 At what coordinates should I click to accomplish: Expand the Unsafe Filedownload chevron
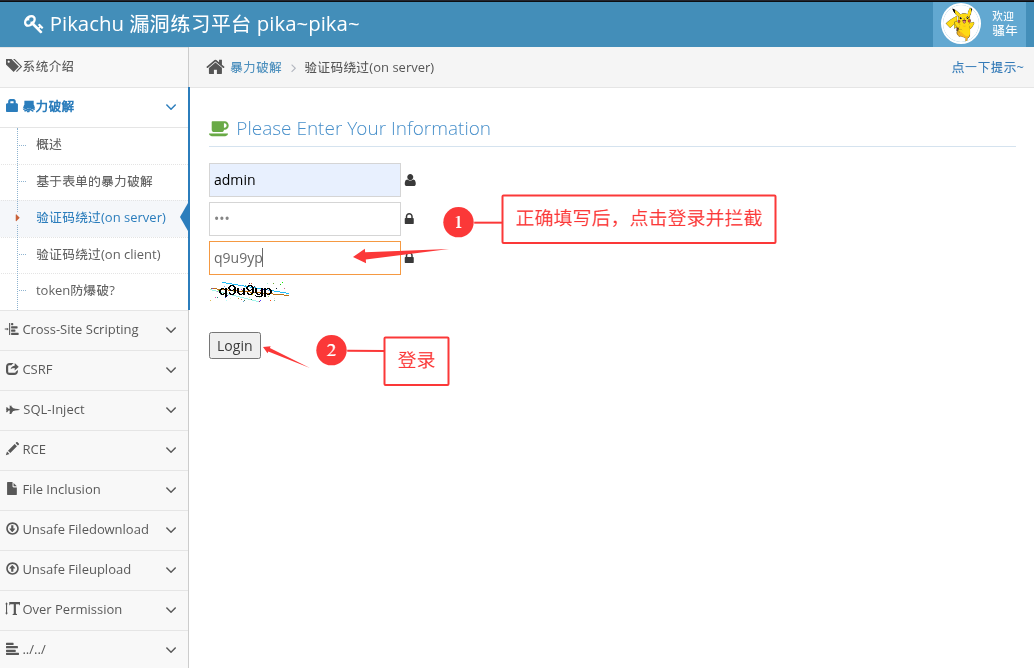[171, 530]
